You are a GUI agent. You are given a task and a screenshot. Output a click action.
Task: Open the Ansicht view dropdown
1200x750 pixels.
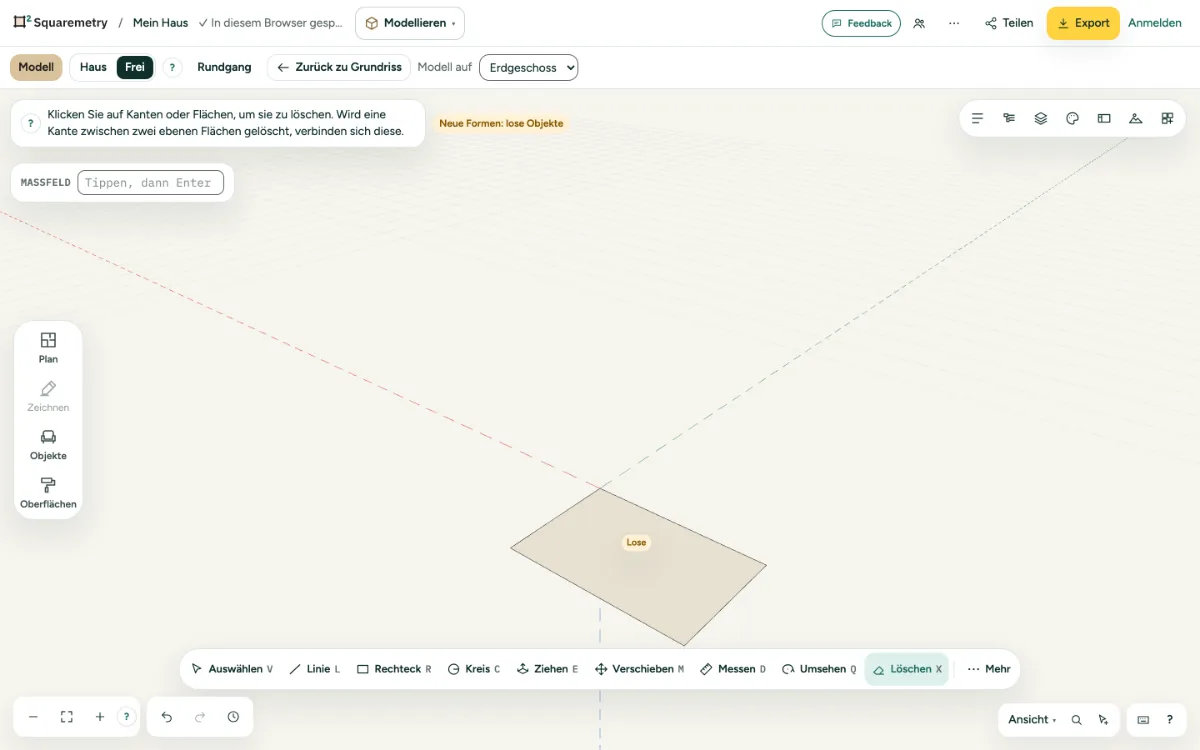point(1032,719)
